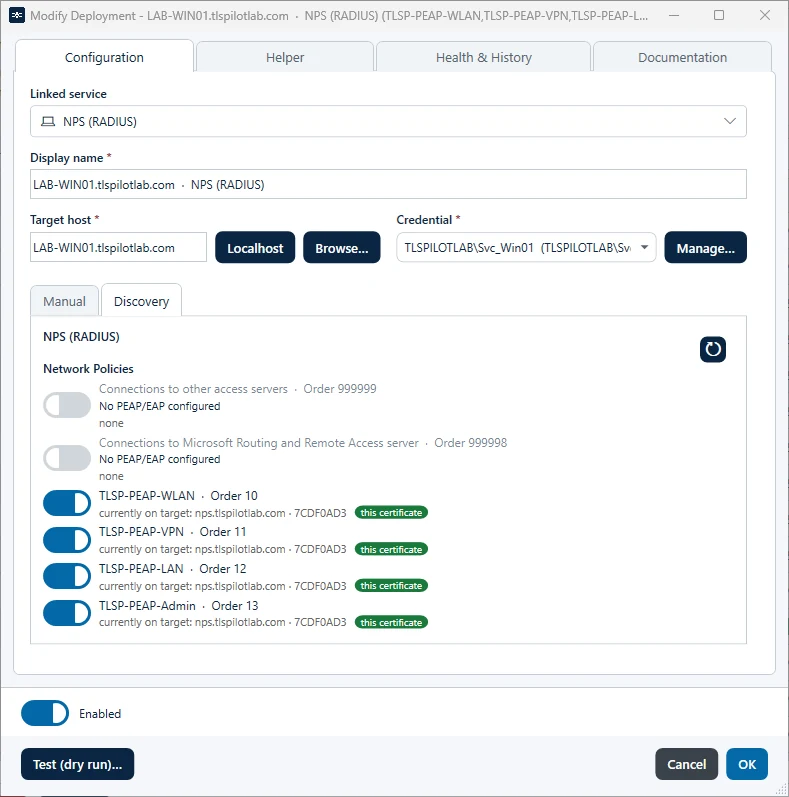Click the laptop icon in Linked service
The width and height of the screenshot is (789, 797).
click(48, 121)
